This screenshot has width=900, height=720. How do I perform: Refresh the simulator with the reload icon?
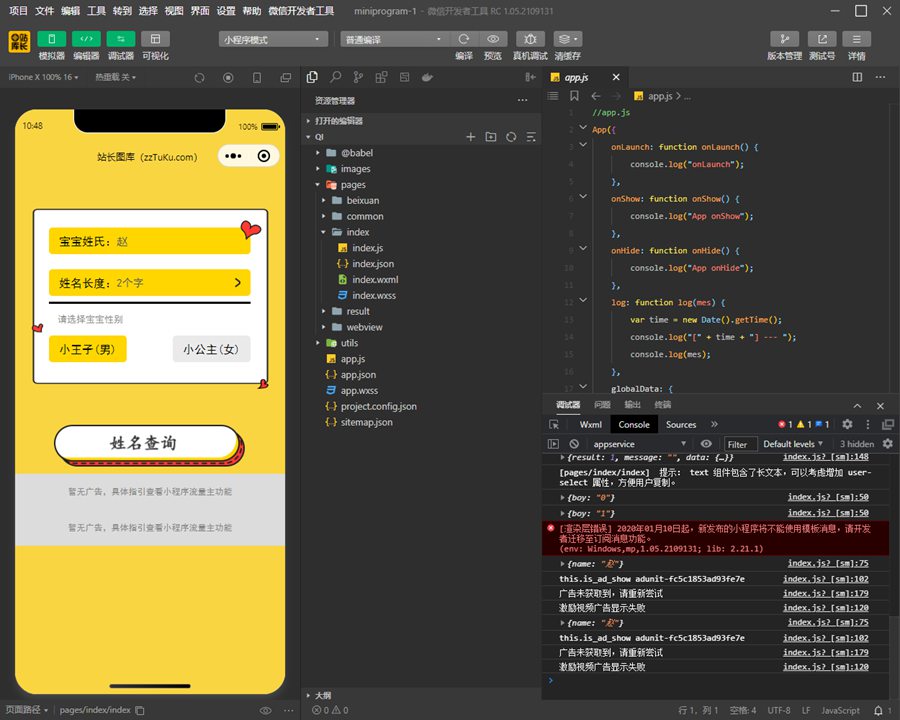tap(199, 77)
